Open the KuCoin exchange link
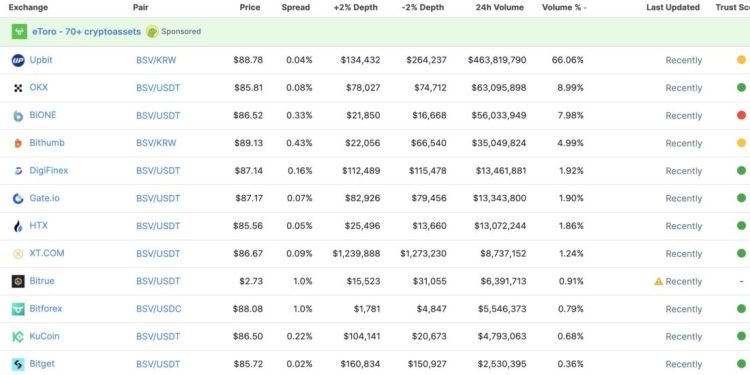Viewport: 750px width, 375px height. [44, 336]
